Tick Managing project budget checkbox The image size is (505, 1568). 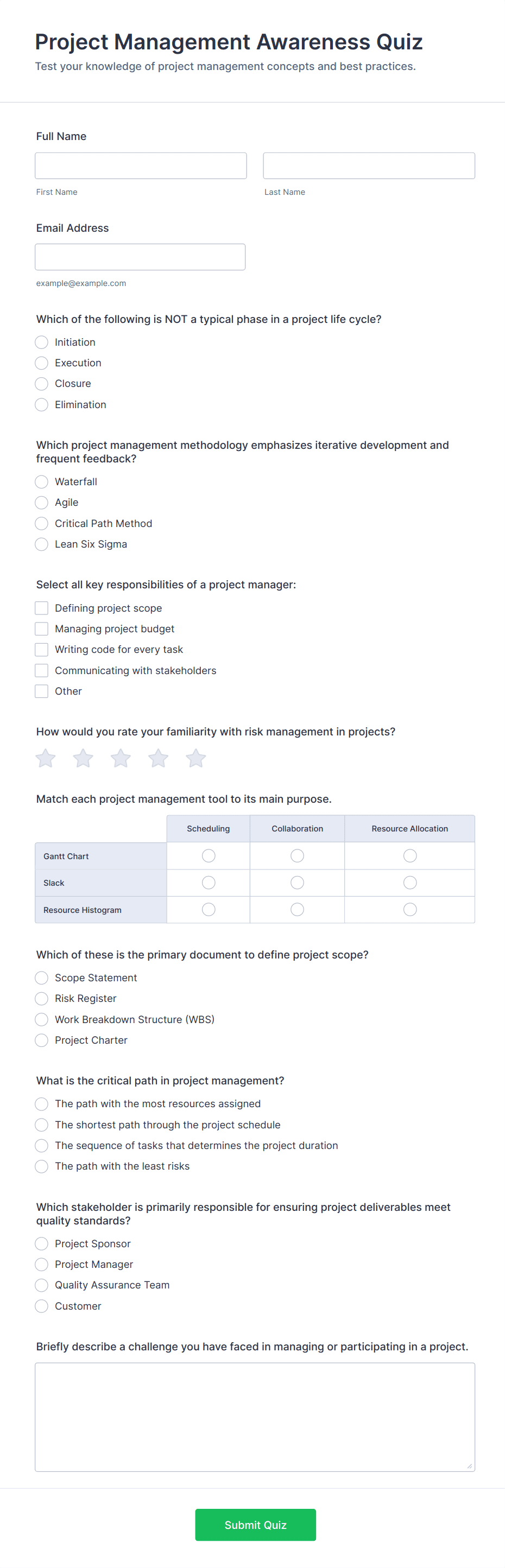tap(41, 629)
